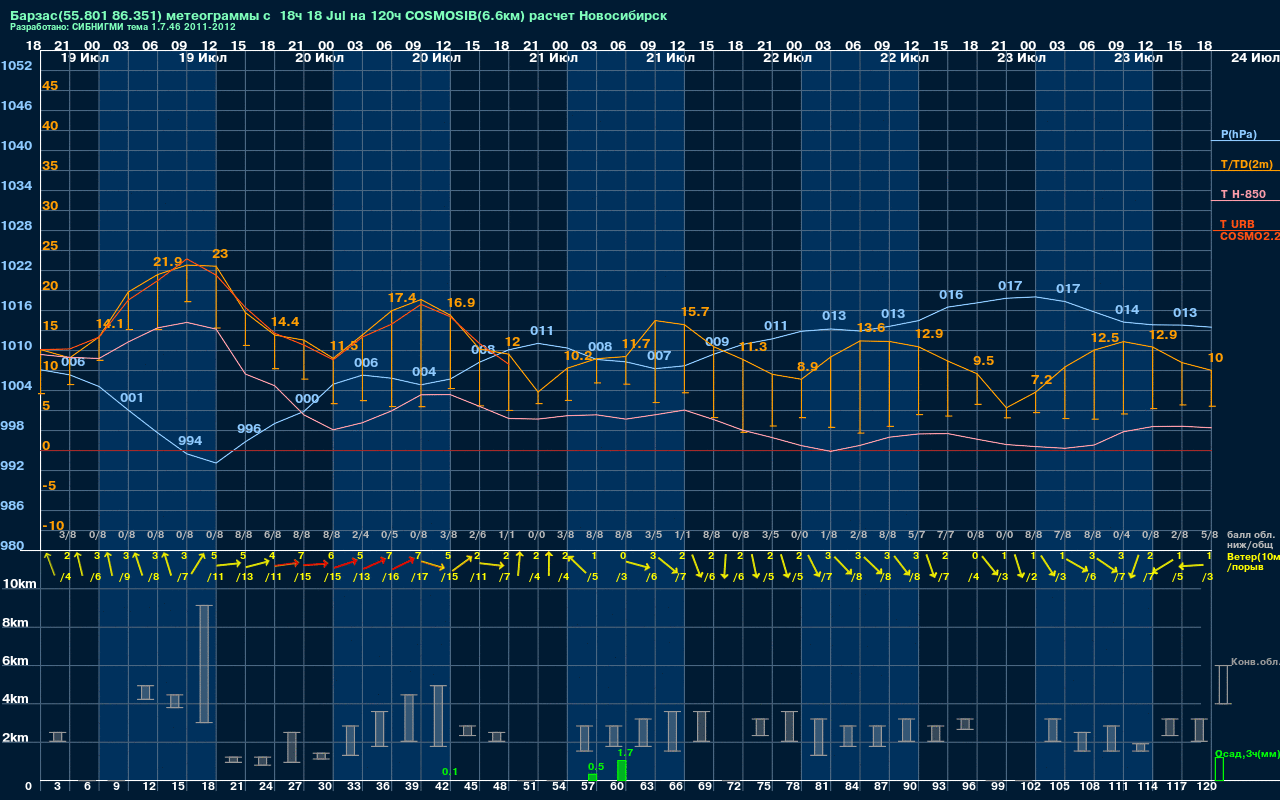1280x800 pixels.
Task: Click the sample green bar beside Осад,3ч(мм)
Action: 1219,770
